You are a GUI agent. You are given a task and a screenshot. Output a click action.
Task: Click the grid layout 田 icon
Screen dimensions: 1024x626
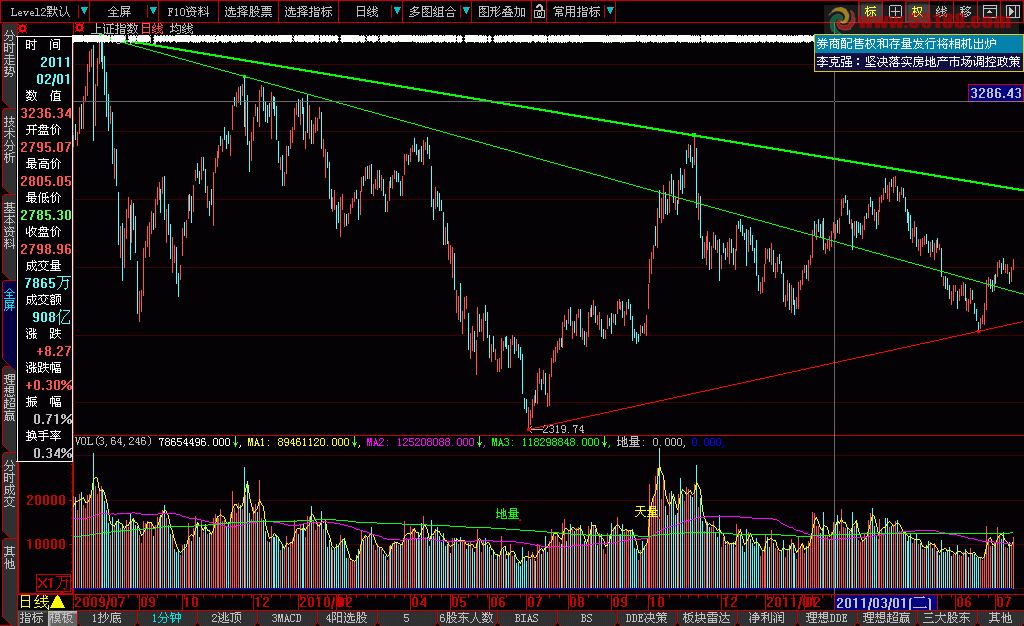tap(895, 12)
